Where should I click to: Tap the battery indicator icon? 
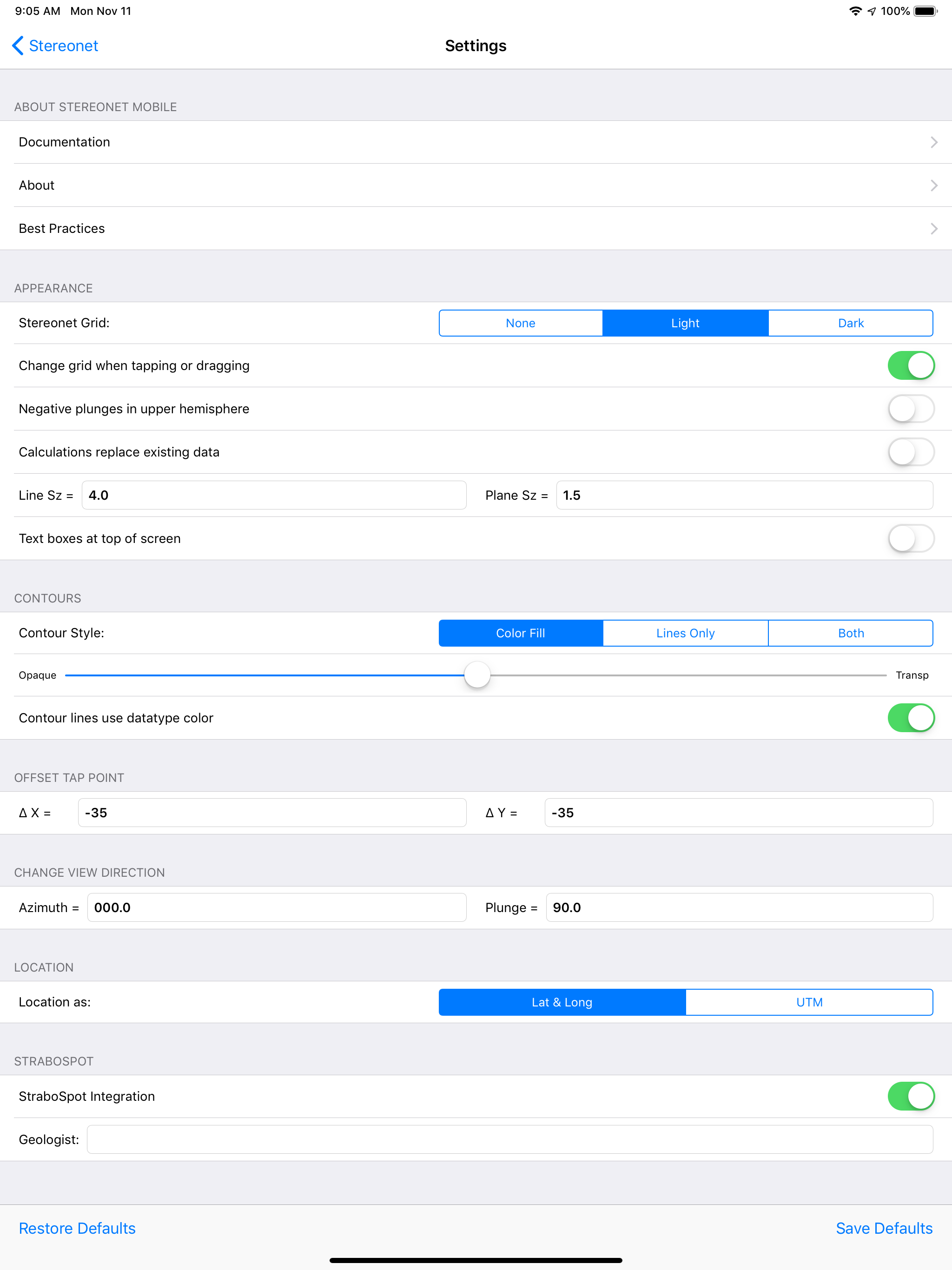click(925, 11)
